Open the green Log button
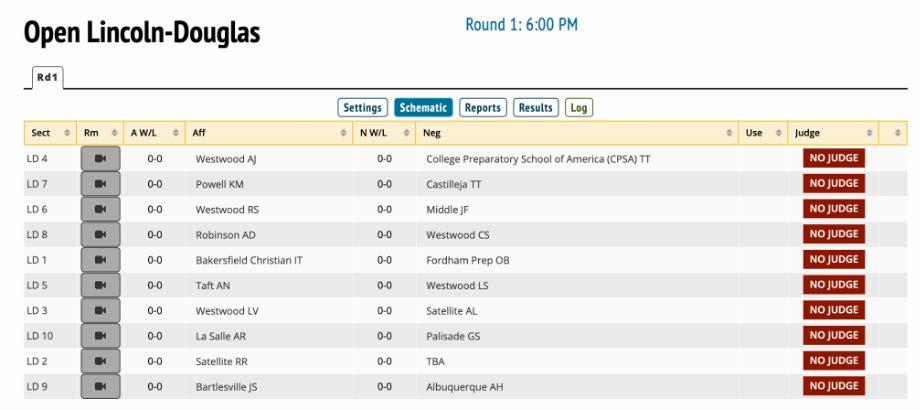Screen dimensions: 920x410 pos(580,107)
